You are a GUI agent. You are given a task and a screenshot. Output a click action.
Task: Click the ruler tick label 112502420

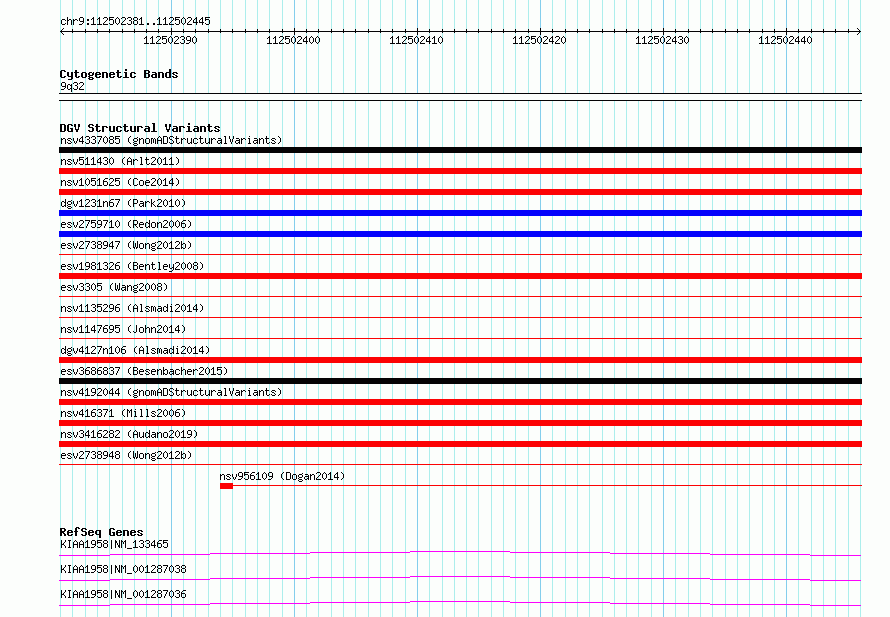pyautogui.click(x=539, y=40)
